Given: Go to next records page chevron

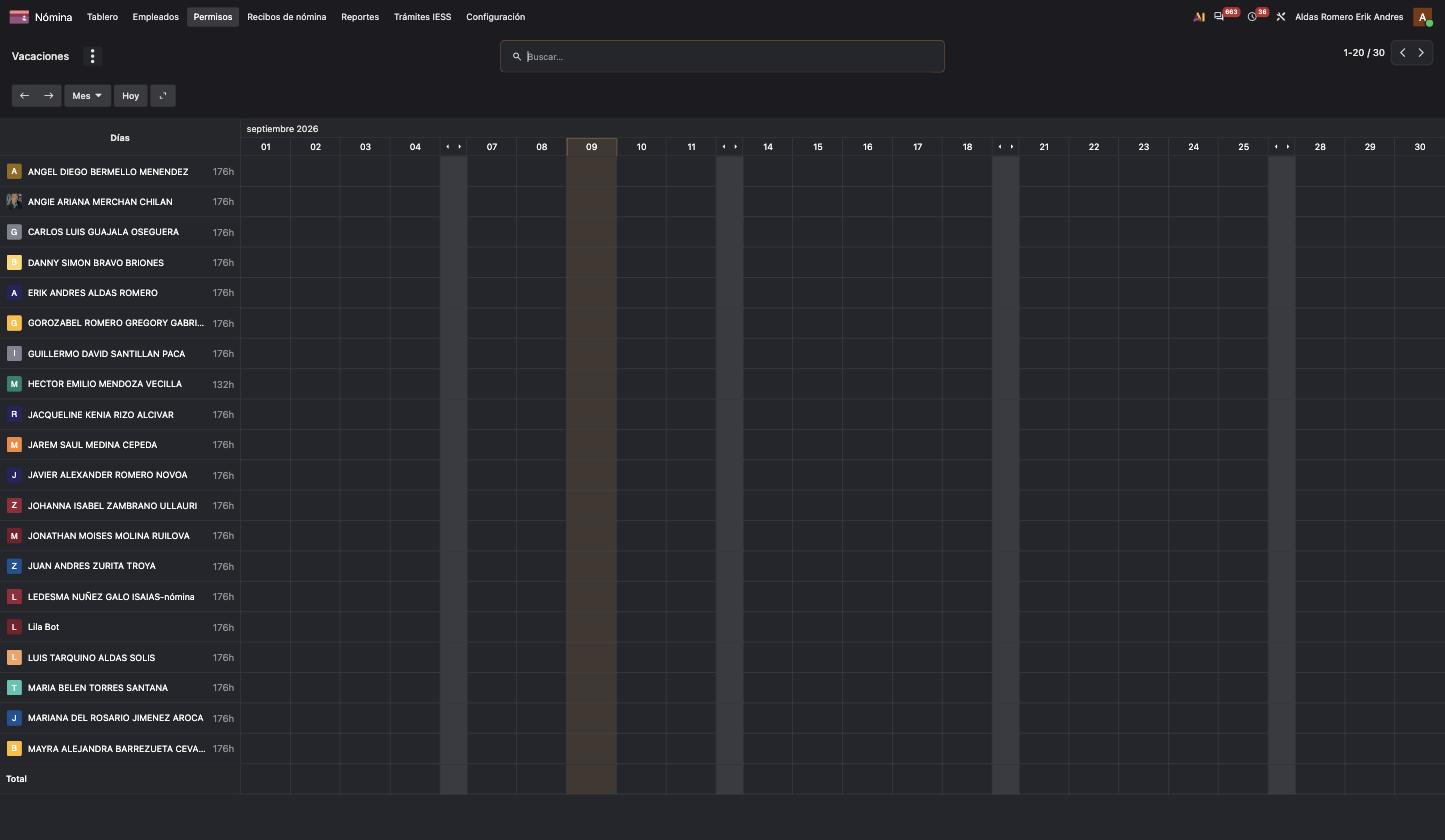Looking at the screenshot, I should [1421, 53].
